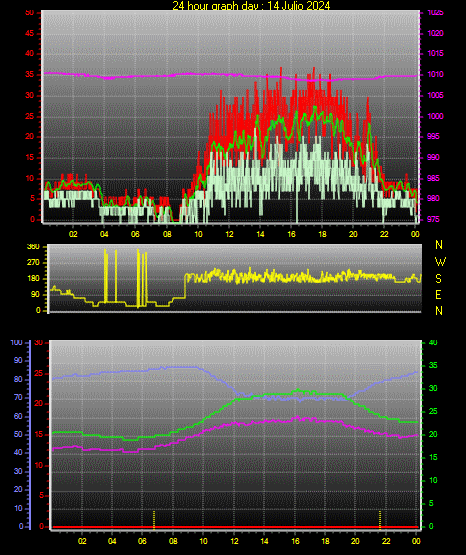
Task: Click the 06 hour label under the wind speed chart
Action: tap(135, 234)
